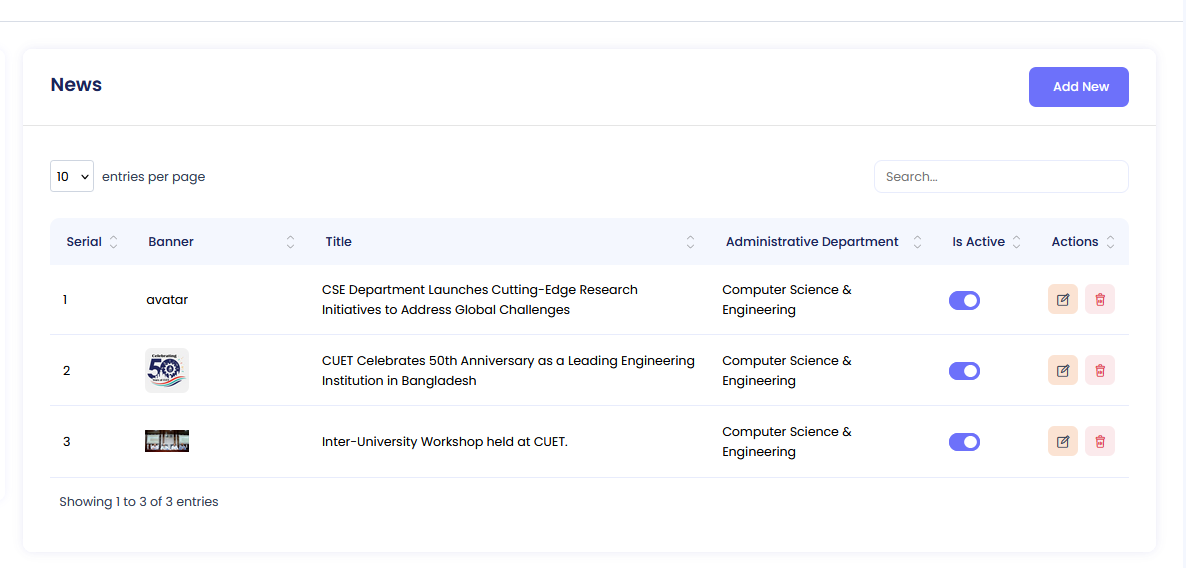The height and width of the screenshot is (568, 1186).
Task: Switch off Inter-University Workshop active toggle
Action: coord(964,442)
